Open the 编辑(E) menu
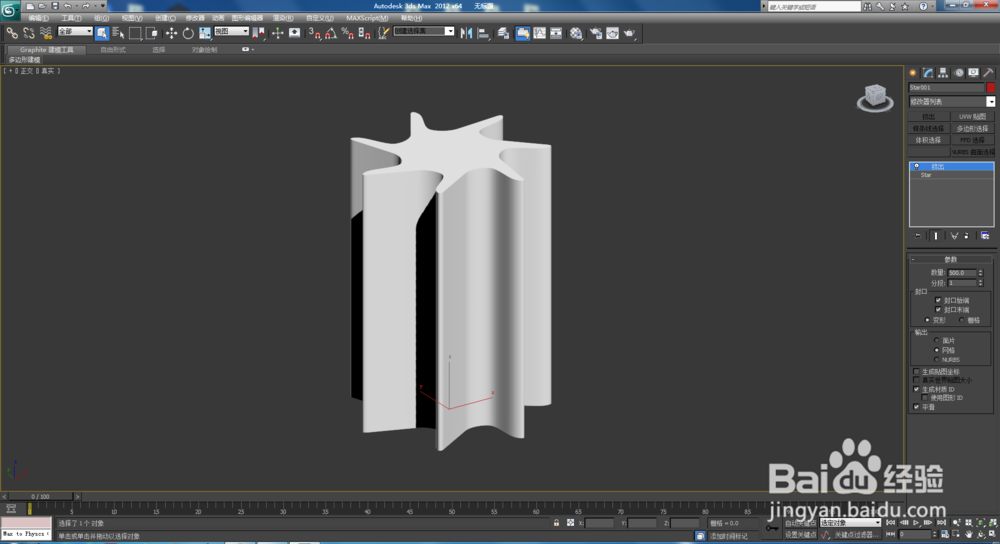The height and width of the screenshot is (544, 1000). 38,18
